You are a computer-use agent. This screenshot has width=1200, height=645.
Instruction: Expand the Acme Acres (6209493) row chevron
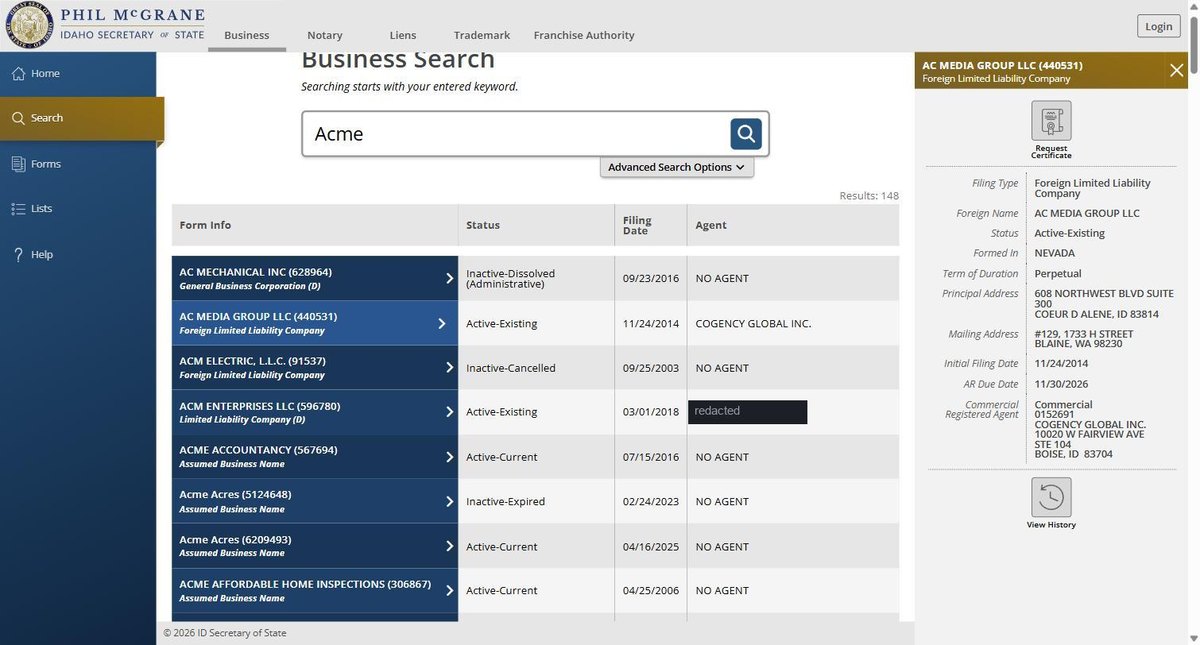coord(449,546)
